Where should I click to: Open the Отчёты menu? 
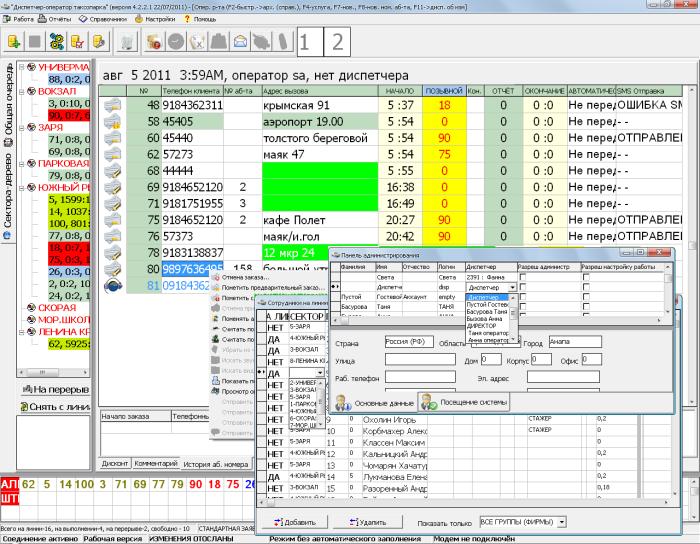coord(60,18)
